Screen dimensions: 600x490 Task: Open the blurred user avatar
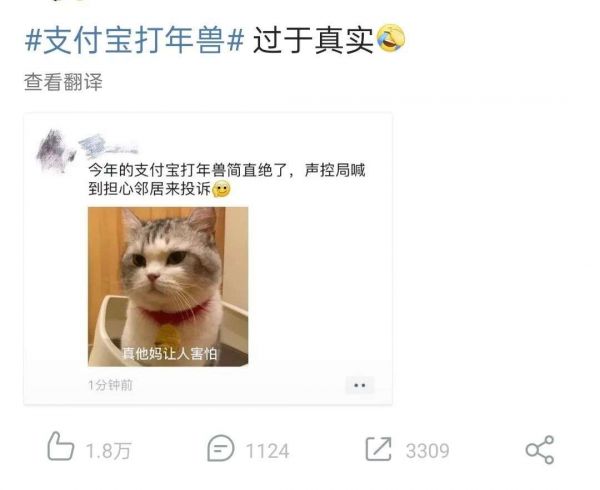coord(55,152)
